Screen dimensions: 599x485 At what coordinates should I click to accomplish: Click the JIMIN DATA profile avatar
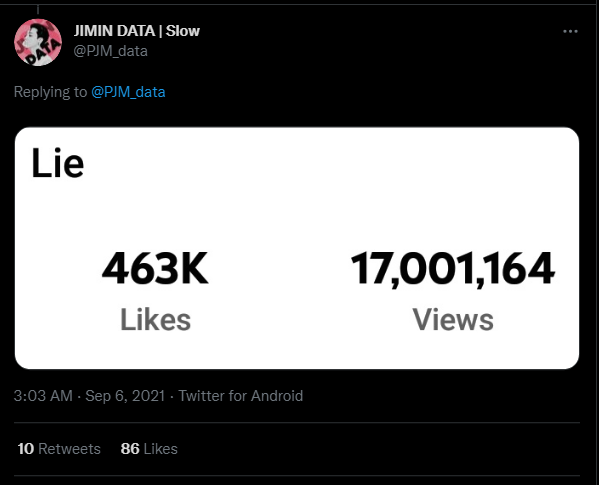click(38, 42)
